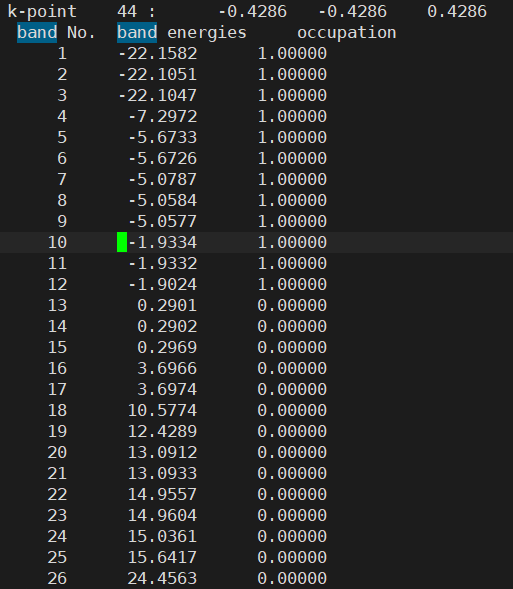Click the 'occupation' column header

pyautogui.click(x=347, y=33)
